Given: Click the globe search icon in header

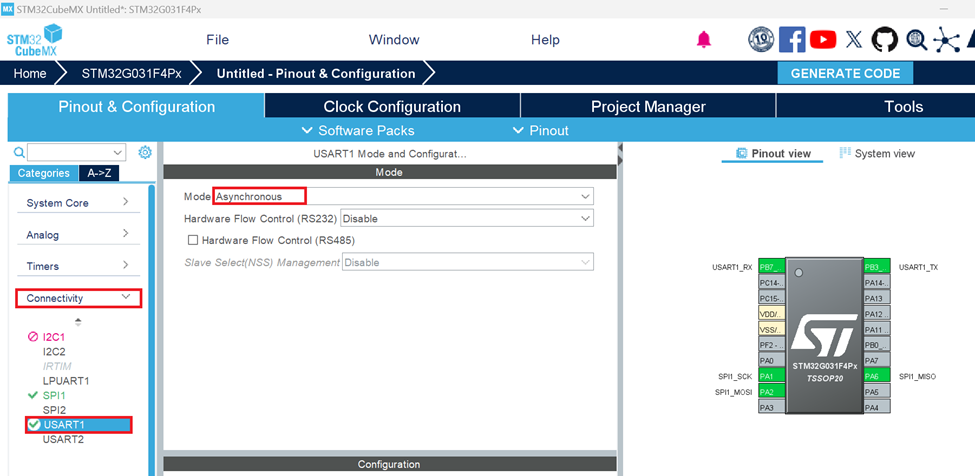Looking at the screenshot, I should pyautogui.click(x=917, y=40).
